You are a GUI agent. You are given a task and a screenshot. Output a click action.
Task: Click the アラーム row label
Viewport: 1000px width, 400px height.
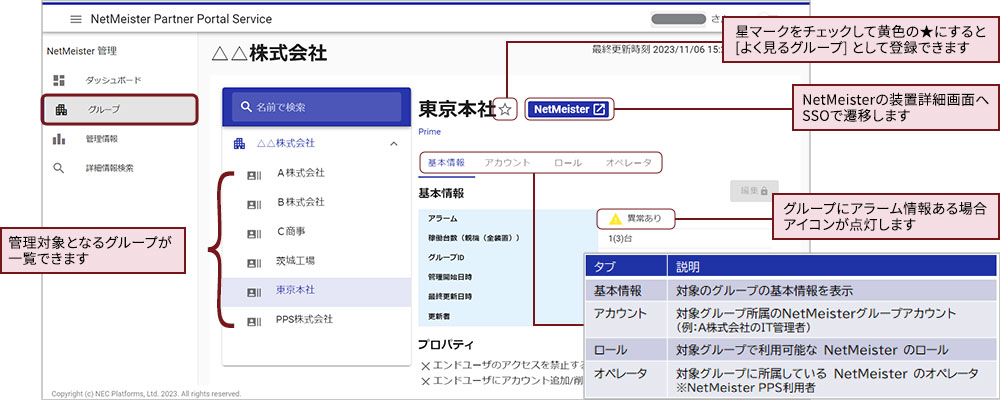(443, 219)
